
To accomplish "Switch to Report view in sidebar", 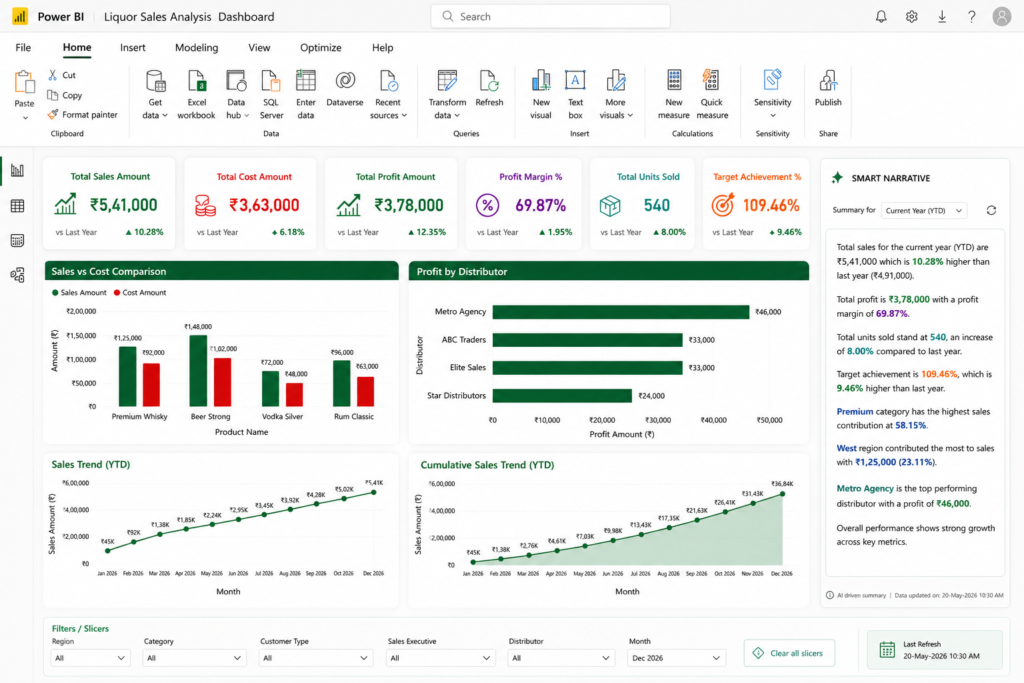I will tap(18, 171).
